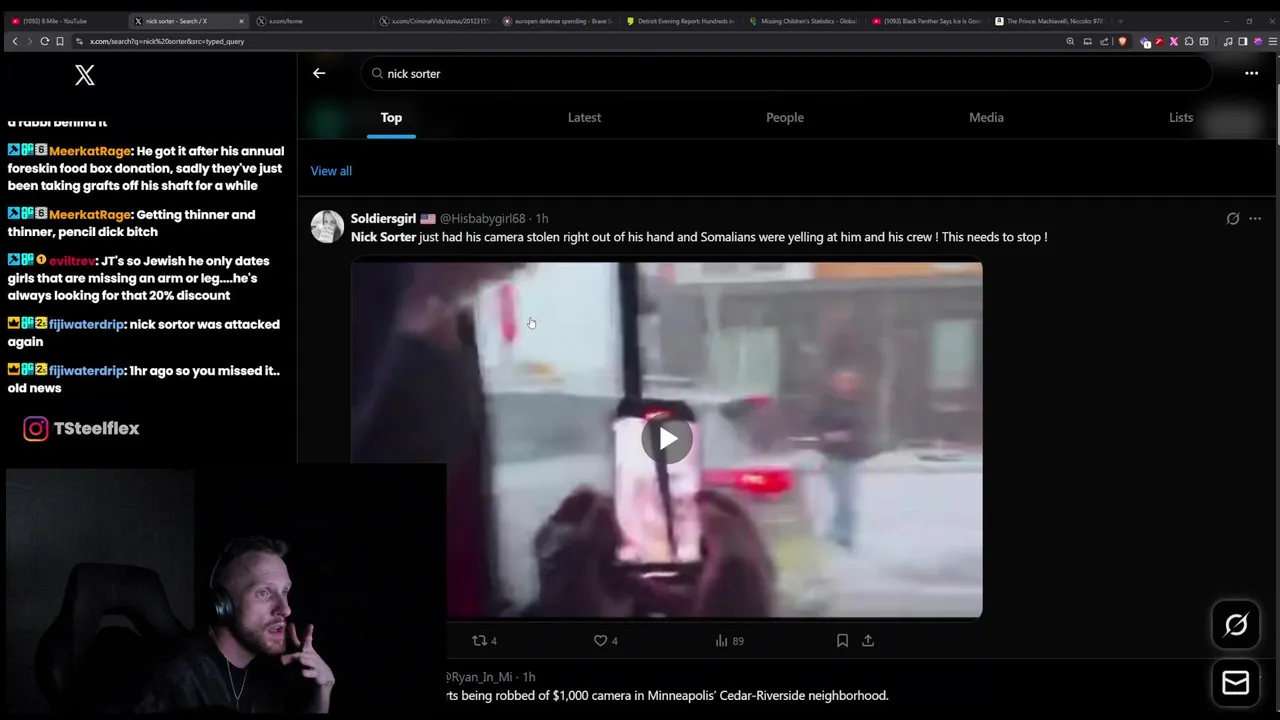Open the x.com/home browser tab
The image size is (1280, 720).
pos(312,21)
